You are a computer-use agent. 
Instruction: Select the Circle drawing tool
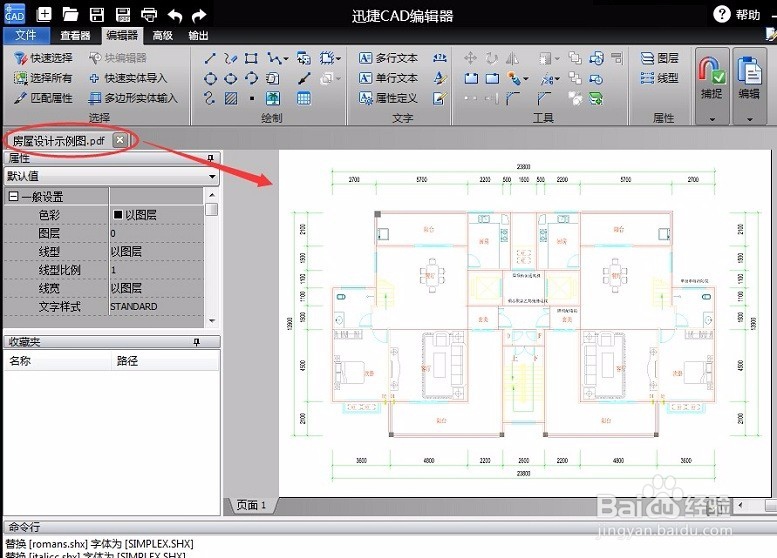(x=210, y=78)
